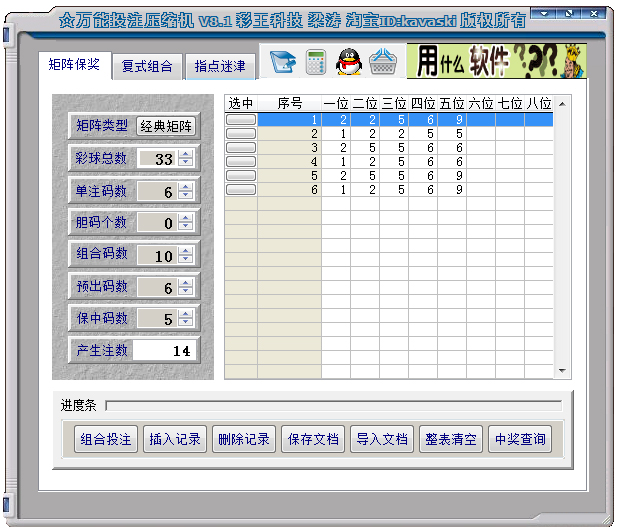
Task: Increase 组合码数 with the up arrow
Action: click(x=185, y=251)
